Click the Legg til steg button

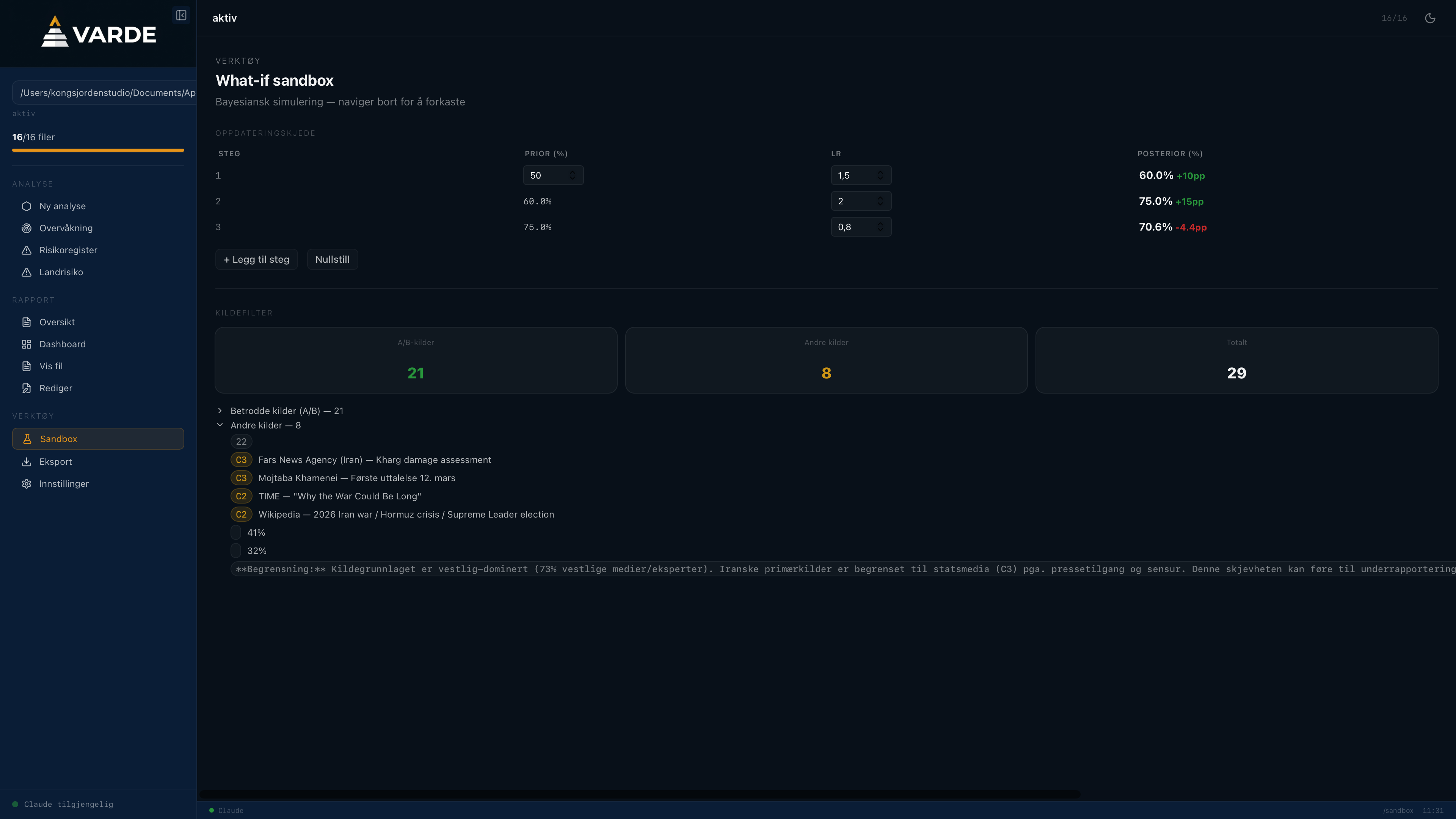[x=256, y=259]
